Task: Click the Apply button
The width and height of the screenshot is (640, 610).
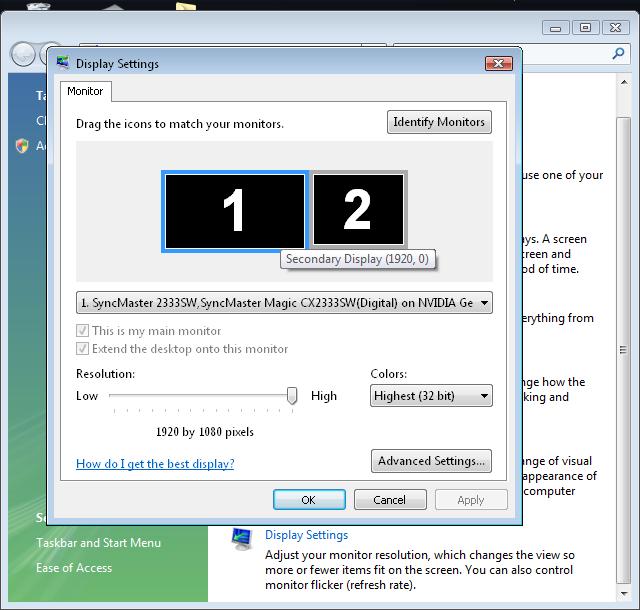Action: coord(471,500)
